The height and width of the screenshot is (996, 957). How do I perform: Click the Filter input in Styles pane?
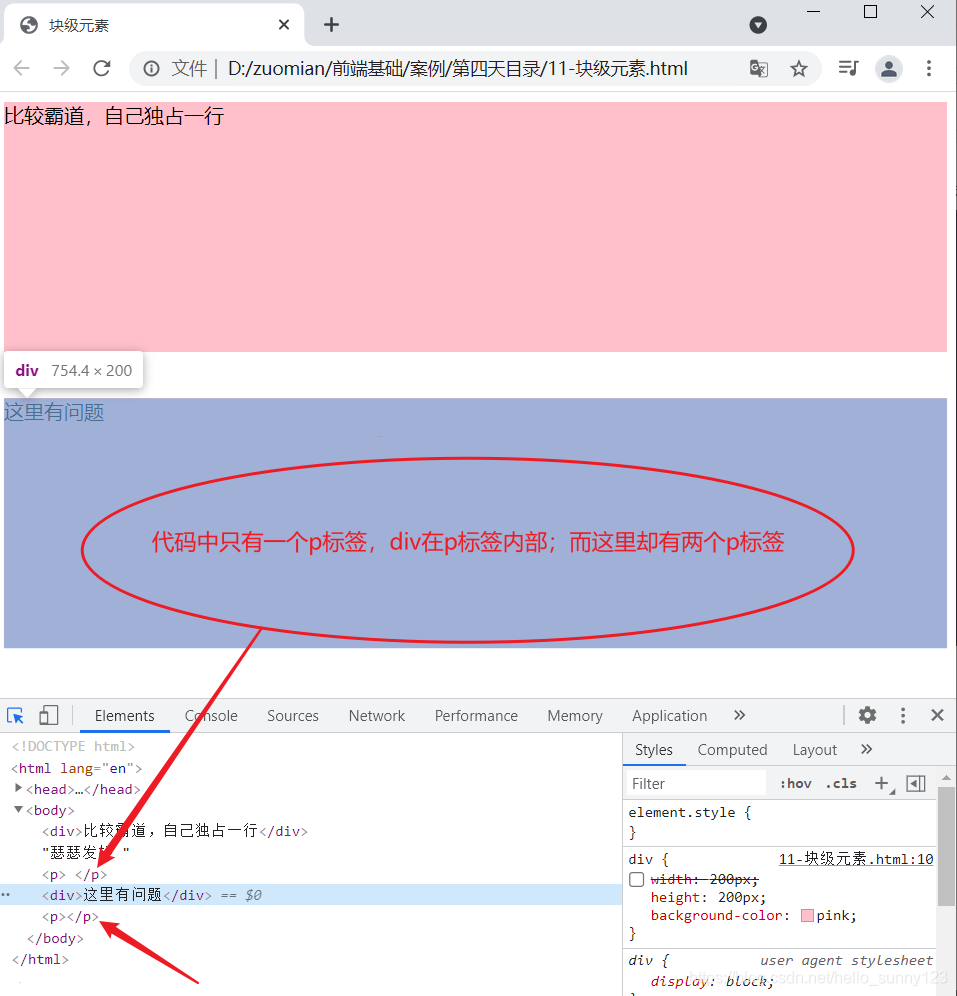click(696, 783)
